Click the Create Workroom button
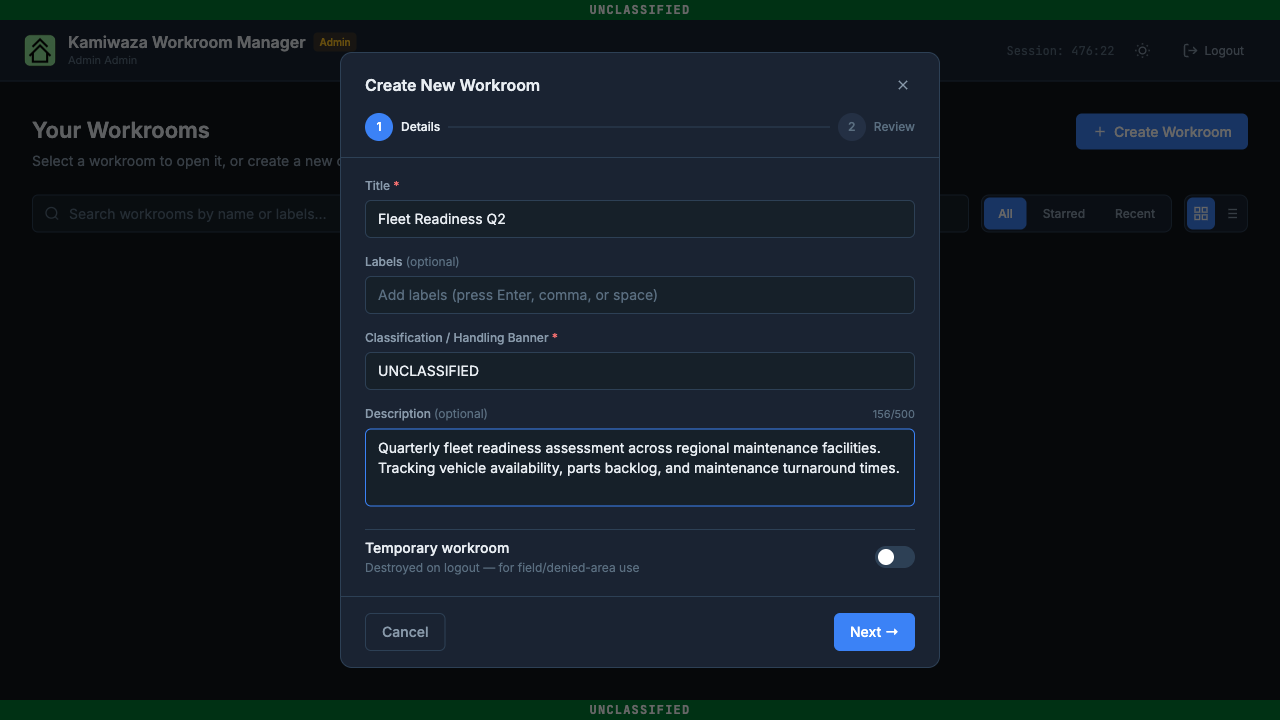1280x720 pixels. [1162, 131]
